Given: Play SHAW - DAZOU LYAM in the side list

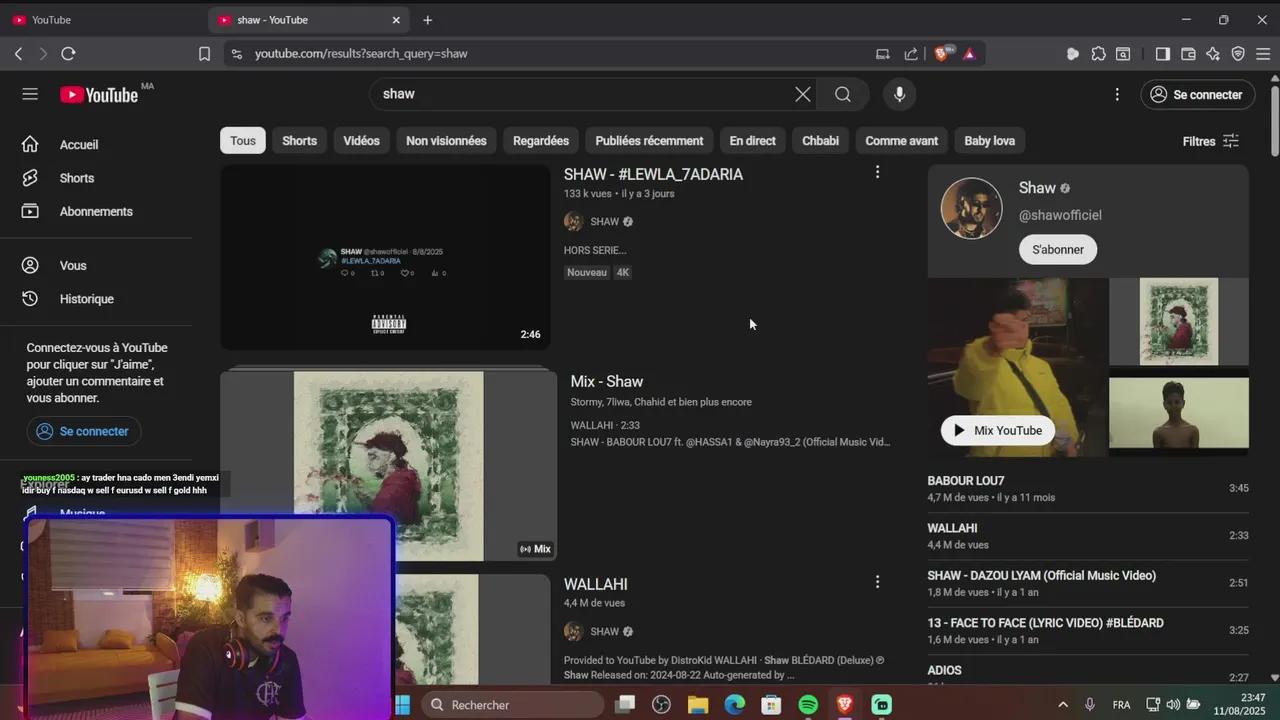Looking at the screenshot, I should pyautogui.click(x=1088, y=583).
